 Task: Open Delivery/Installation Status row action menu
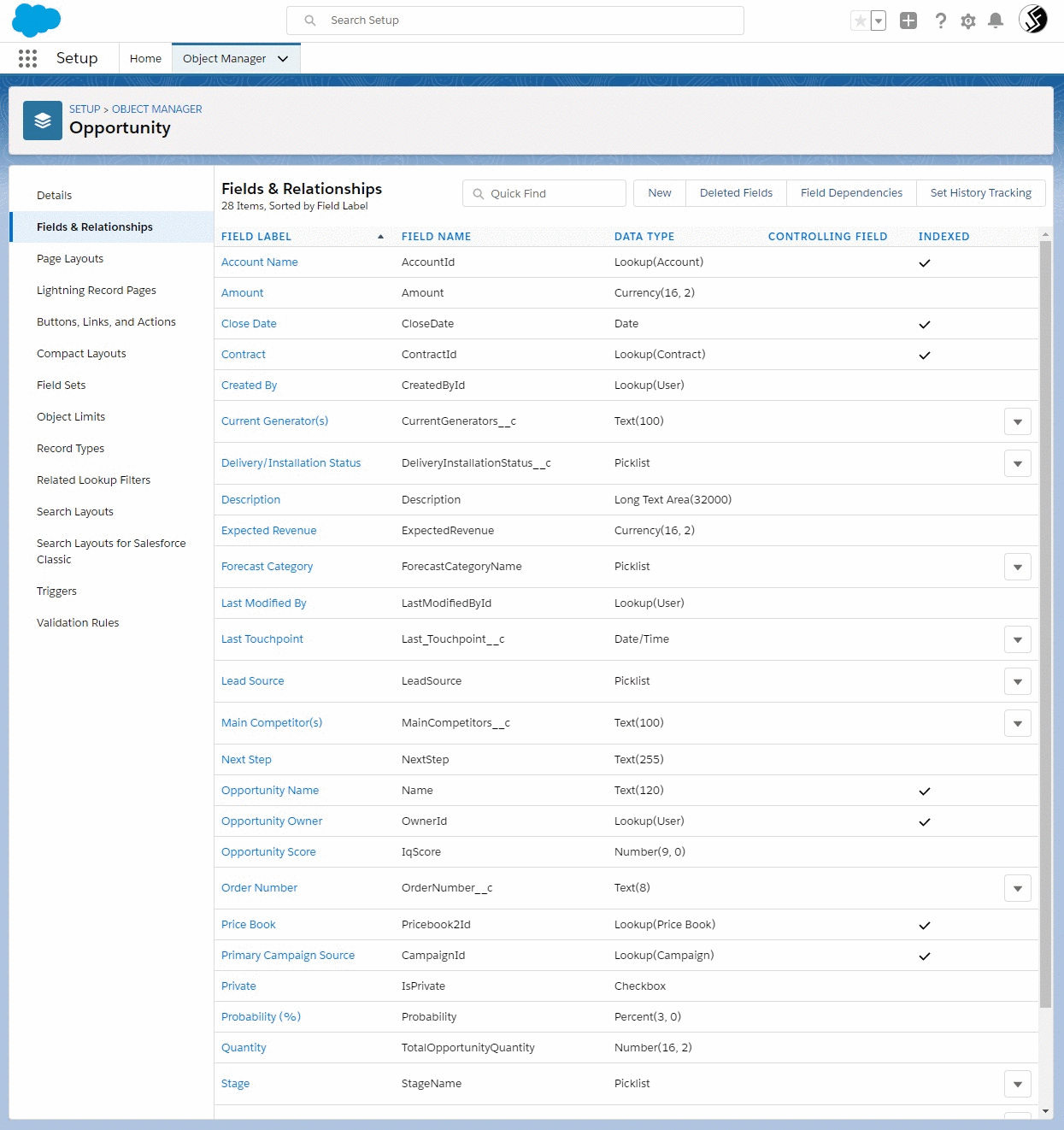pyautogui.click(x=1017, y=463)
